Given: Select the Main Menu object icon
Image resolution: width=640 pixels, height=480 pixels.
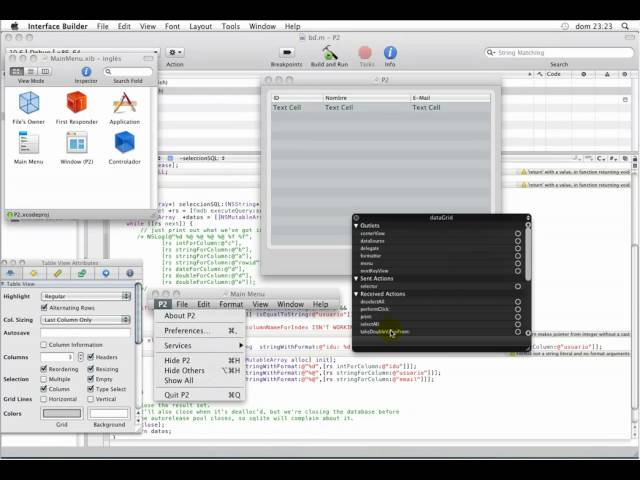Looking at the screenshot, I should (x=29, y=142).
